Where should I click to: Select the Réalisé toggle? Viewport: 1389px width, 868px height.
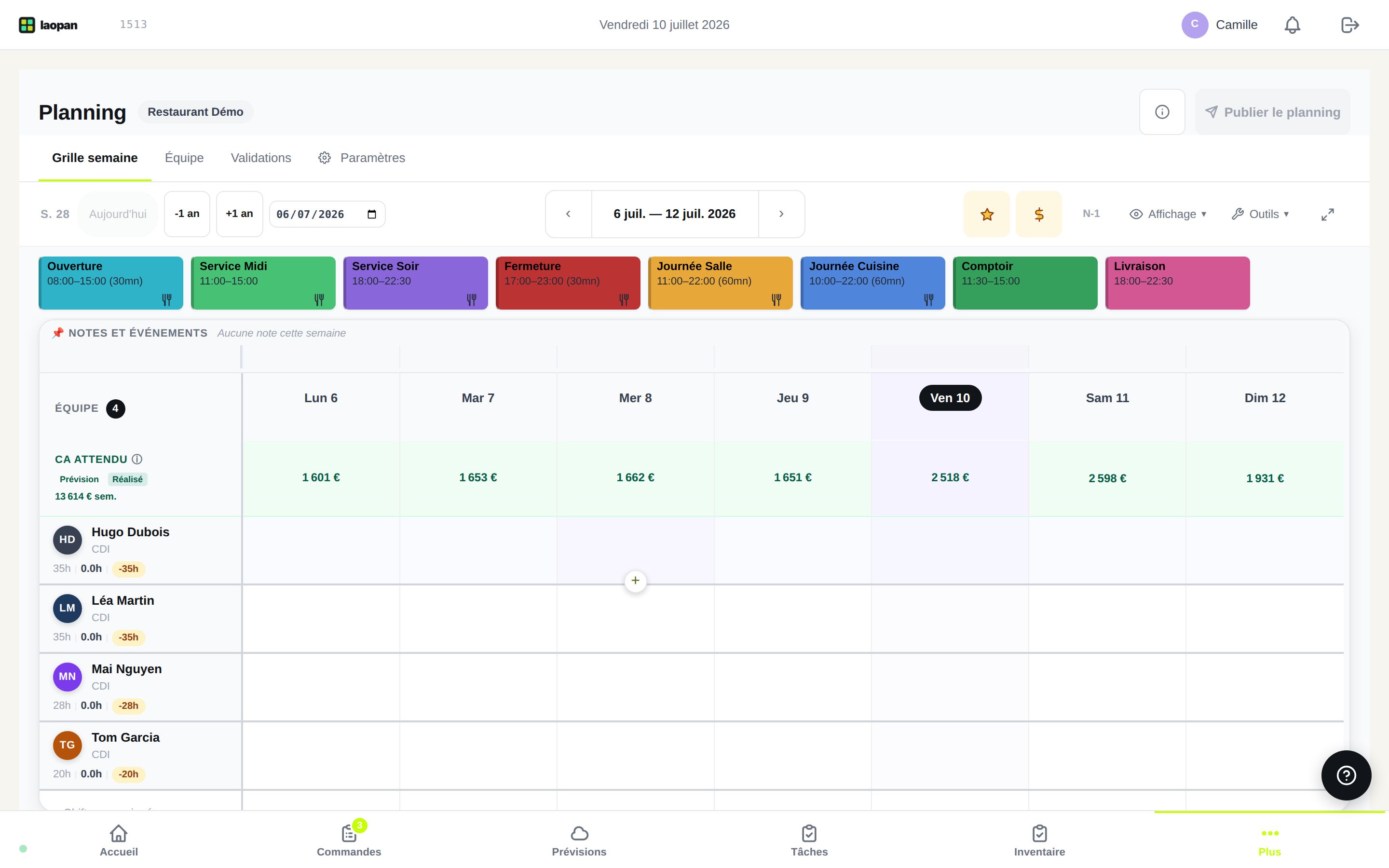pos(127,479)
